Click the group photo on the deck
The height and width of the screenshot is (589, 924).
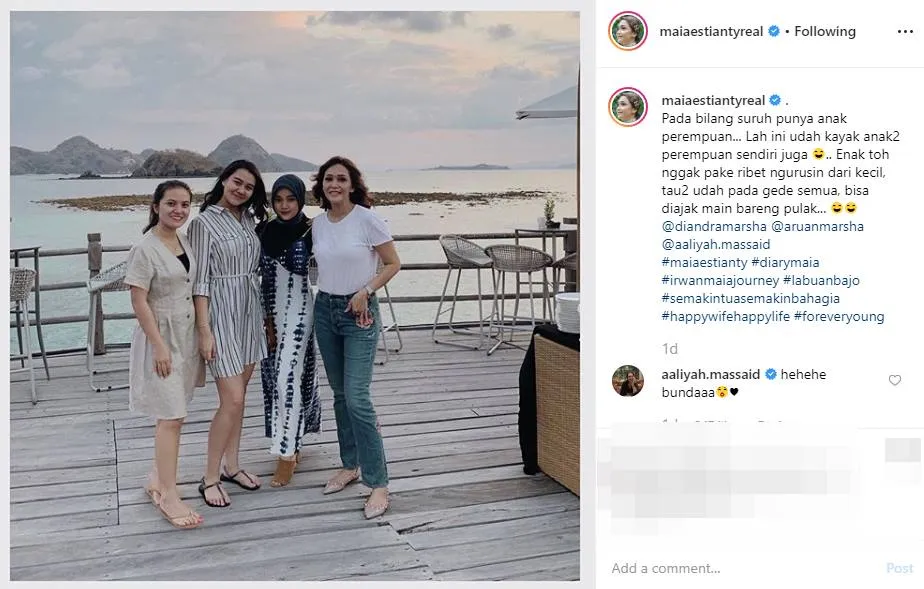click(x=295, y=296)
